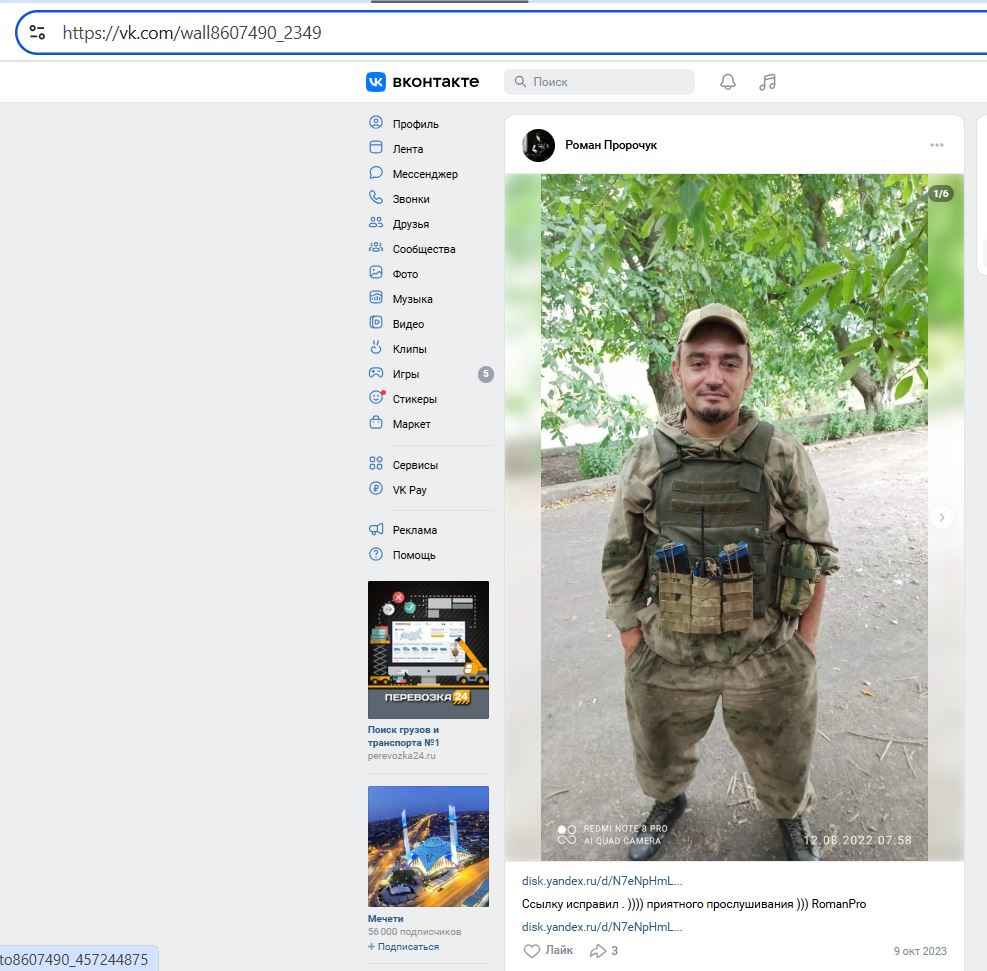Click the VK logo icon

pyautogui.click(x=376, y=82)
